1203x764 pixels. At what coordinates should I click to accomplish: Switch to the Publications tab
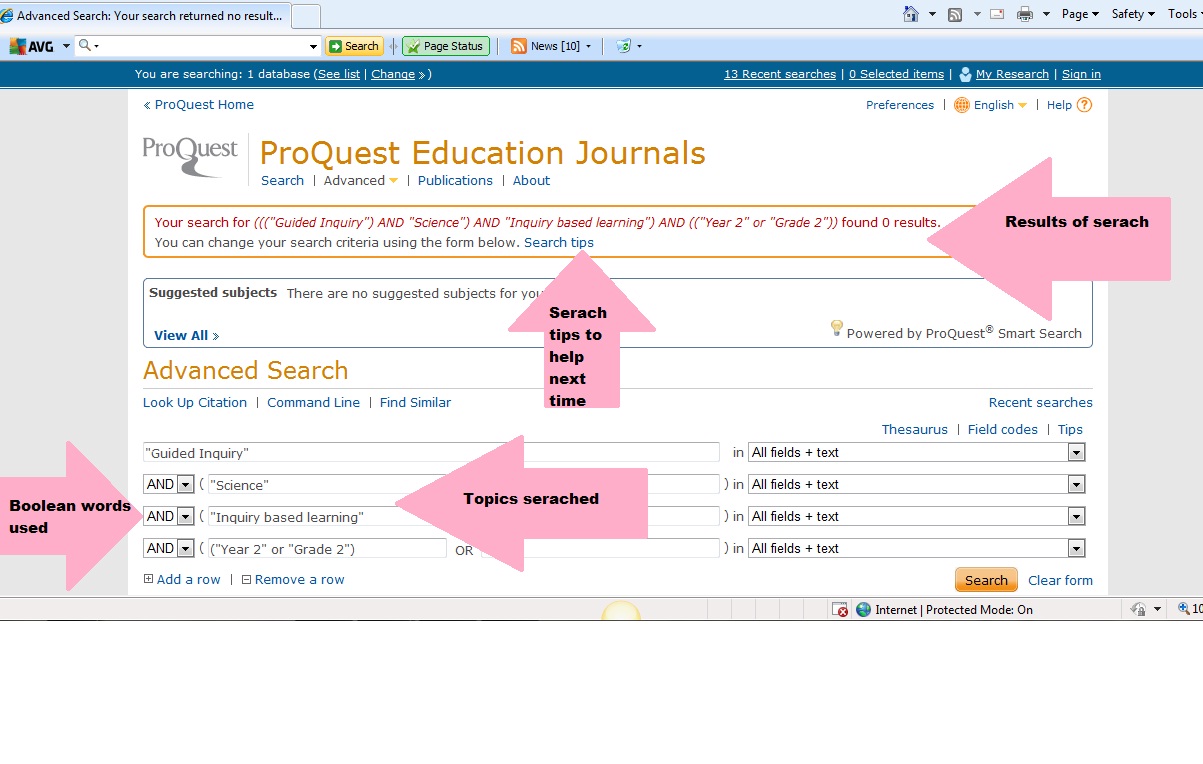point(455,180)
